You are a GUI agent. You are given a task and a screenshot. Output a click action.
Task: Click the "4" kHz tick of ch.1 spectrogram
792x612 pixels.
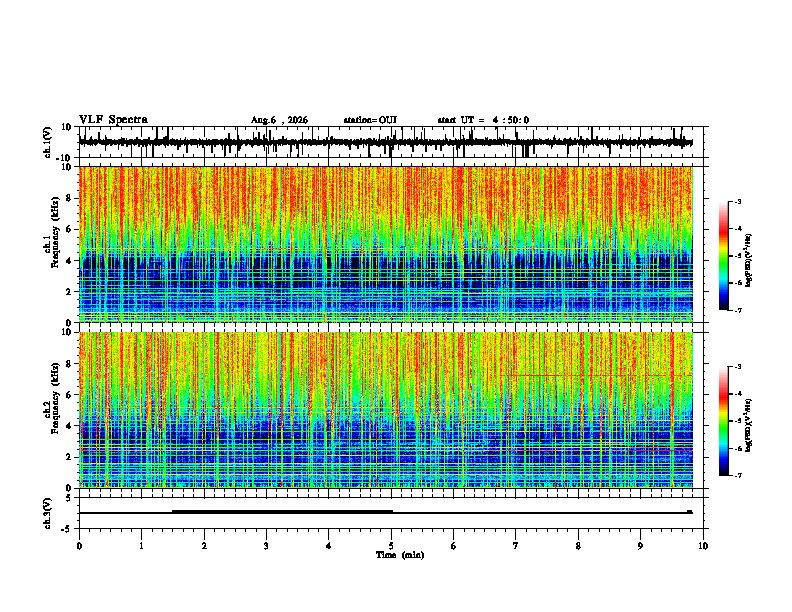(x=69, y=261)
